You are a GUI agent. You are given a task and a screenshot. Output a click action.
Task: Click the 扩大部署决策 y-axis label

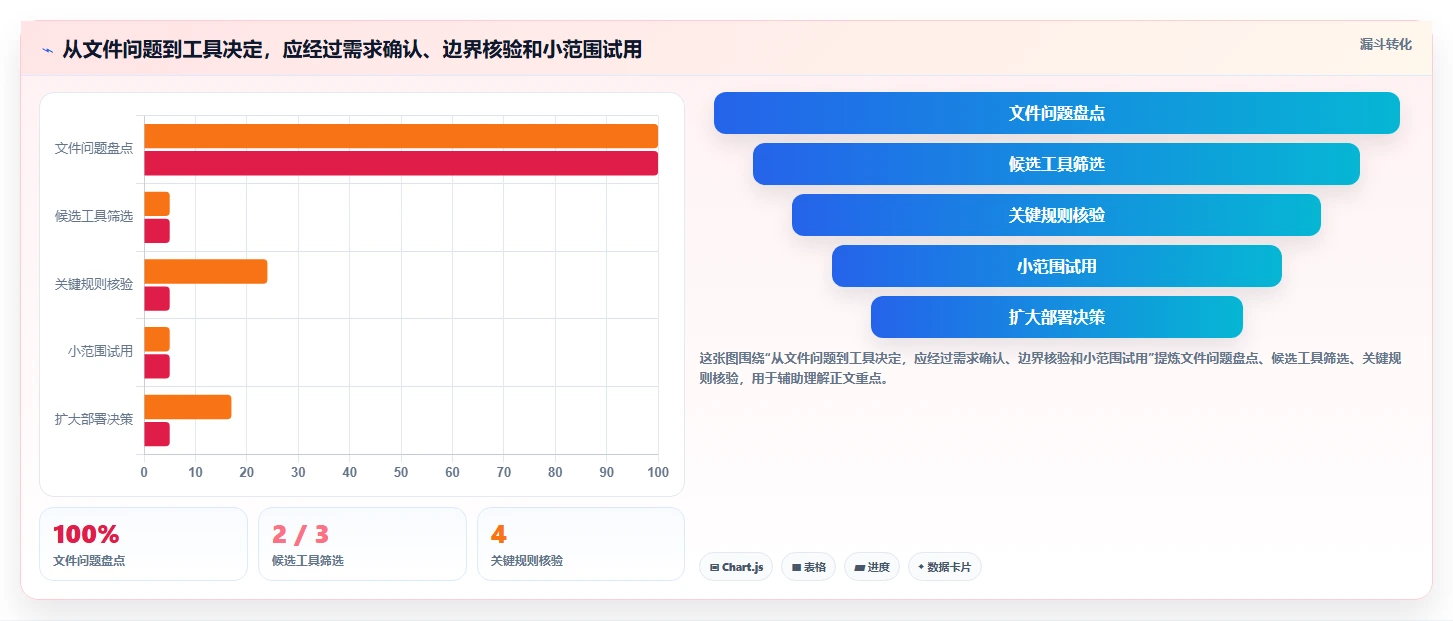(x=94, y=419)
